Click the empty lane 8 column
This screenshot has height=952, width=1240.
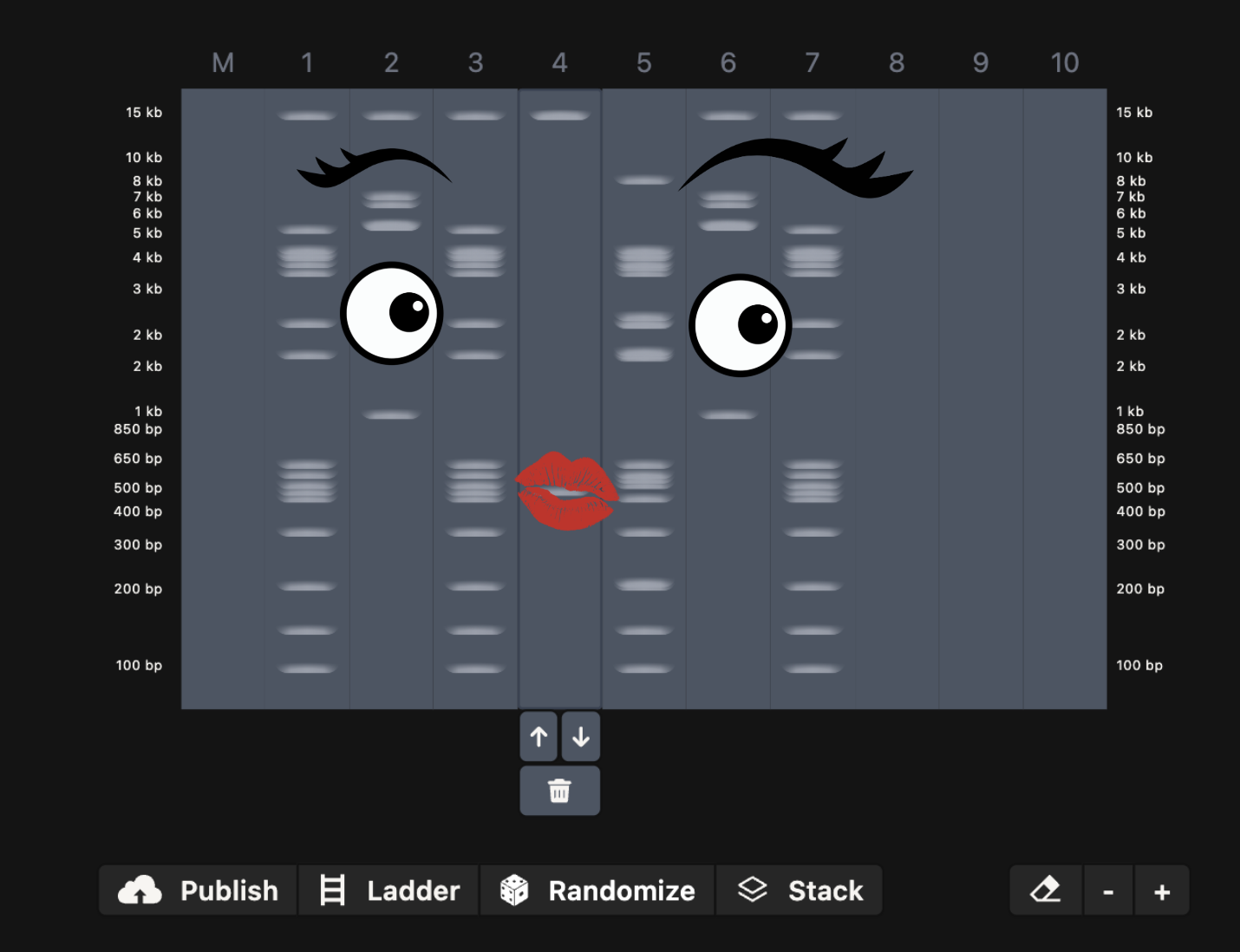coord(897,399)
